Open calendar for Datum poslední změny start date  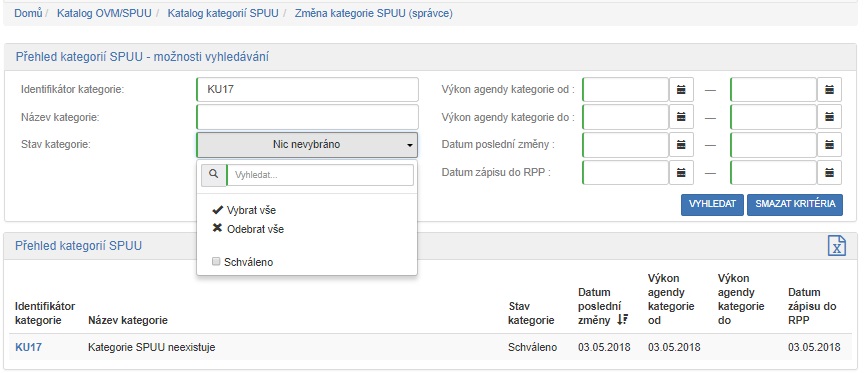[x=681, y=145]
